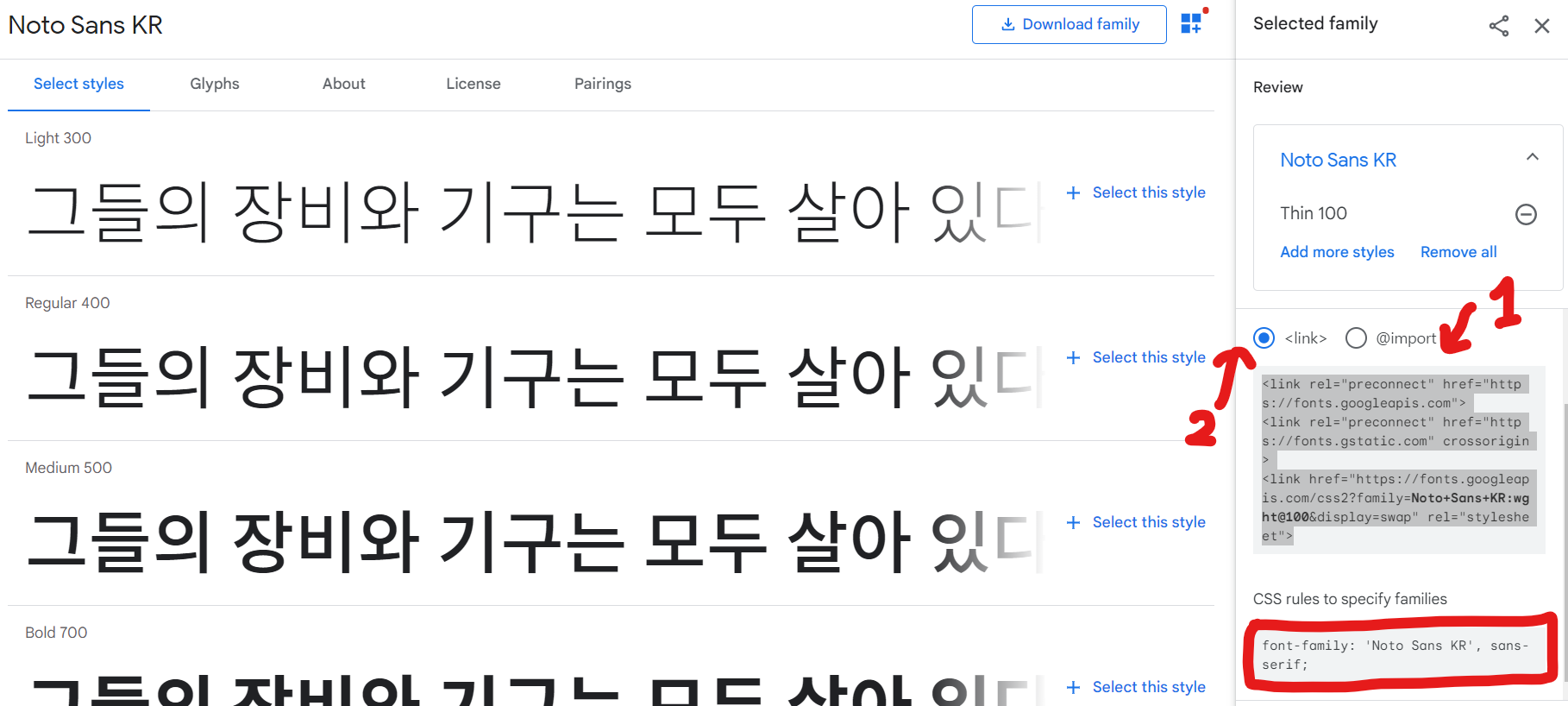Open the License tab
Image resolution: width=1568 pixels, height=706 pixels.
[x=474, y=85]
